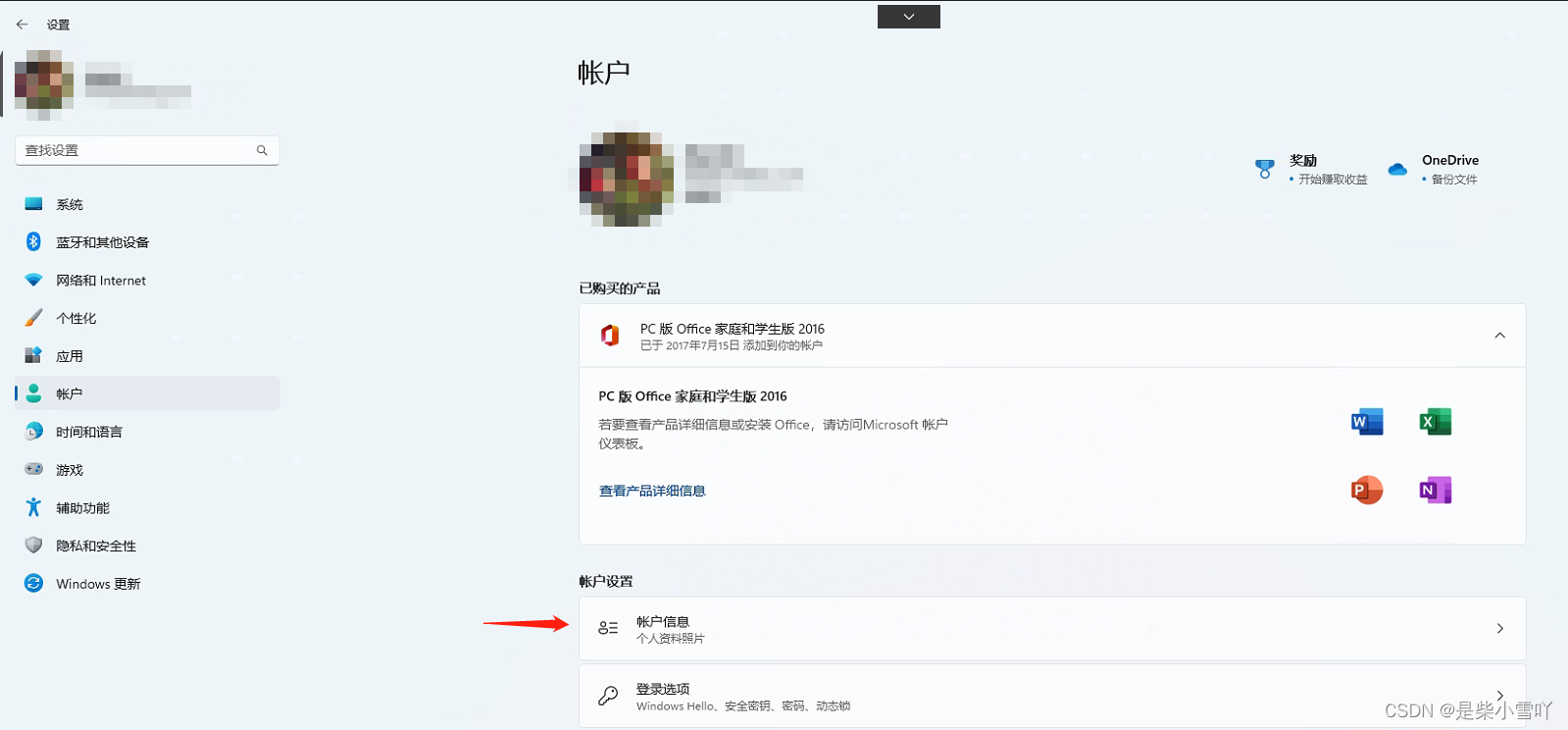Click the 游戏 controller icon

coord(33,469)
